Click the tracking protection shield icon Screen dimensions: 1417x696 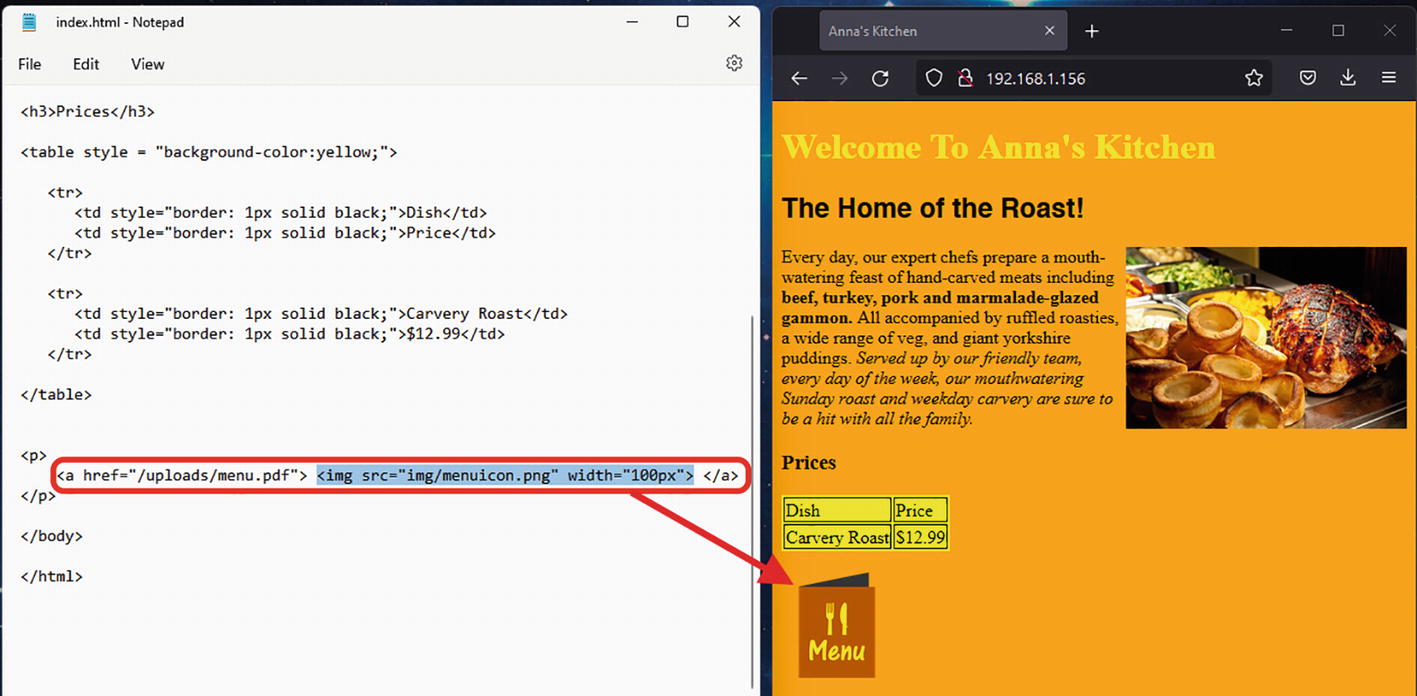[933, 79]
